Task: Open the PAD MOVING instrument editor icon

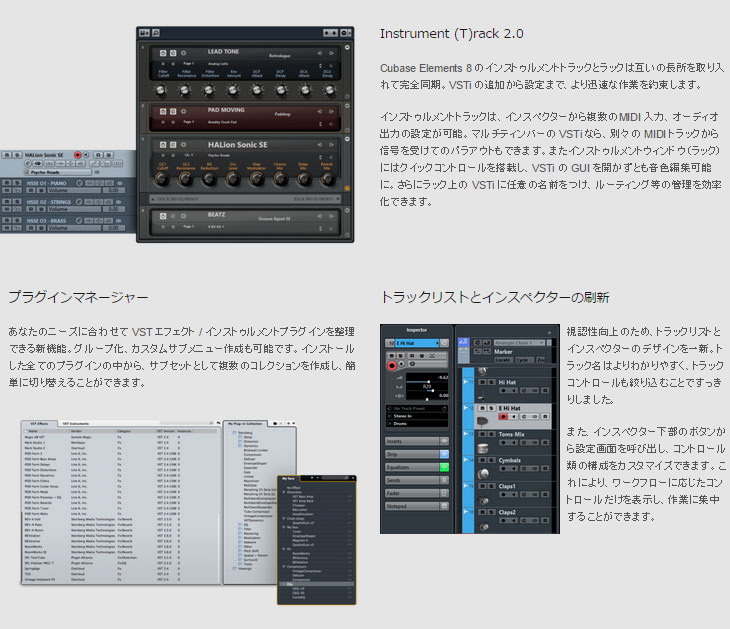Action: (x=173, y=111)
